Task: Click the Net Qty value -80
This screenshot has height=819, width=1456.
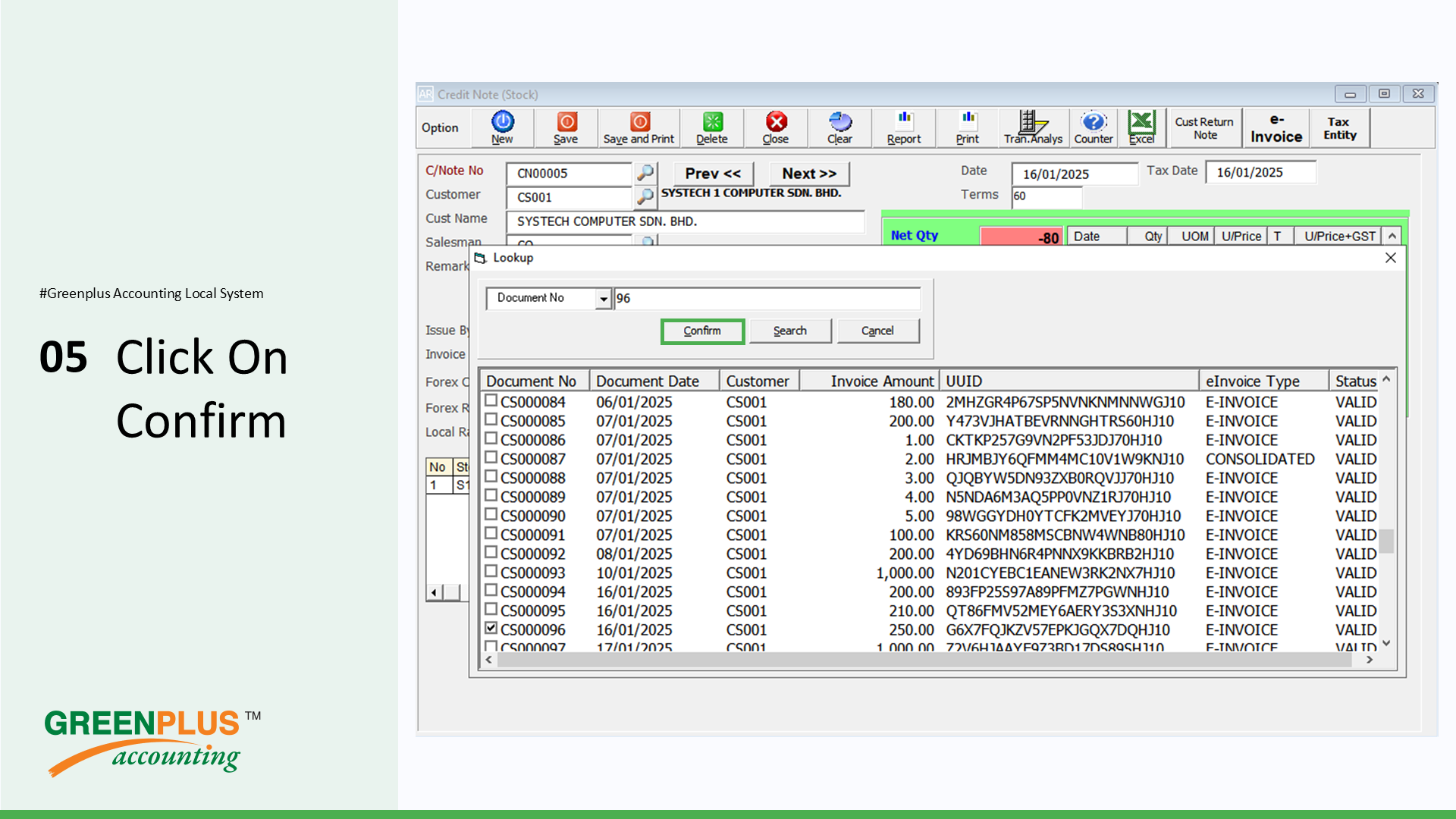Action: click(1021, 237)
